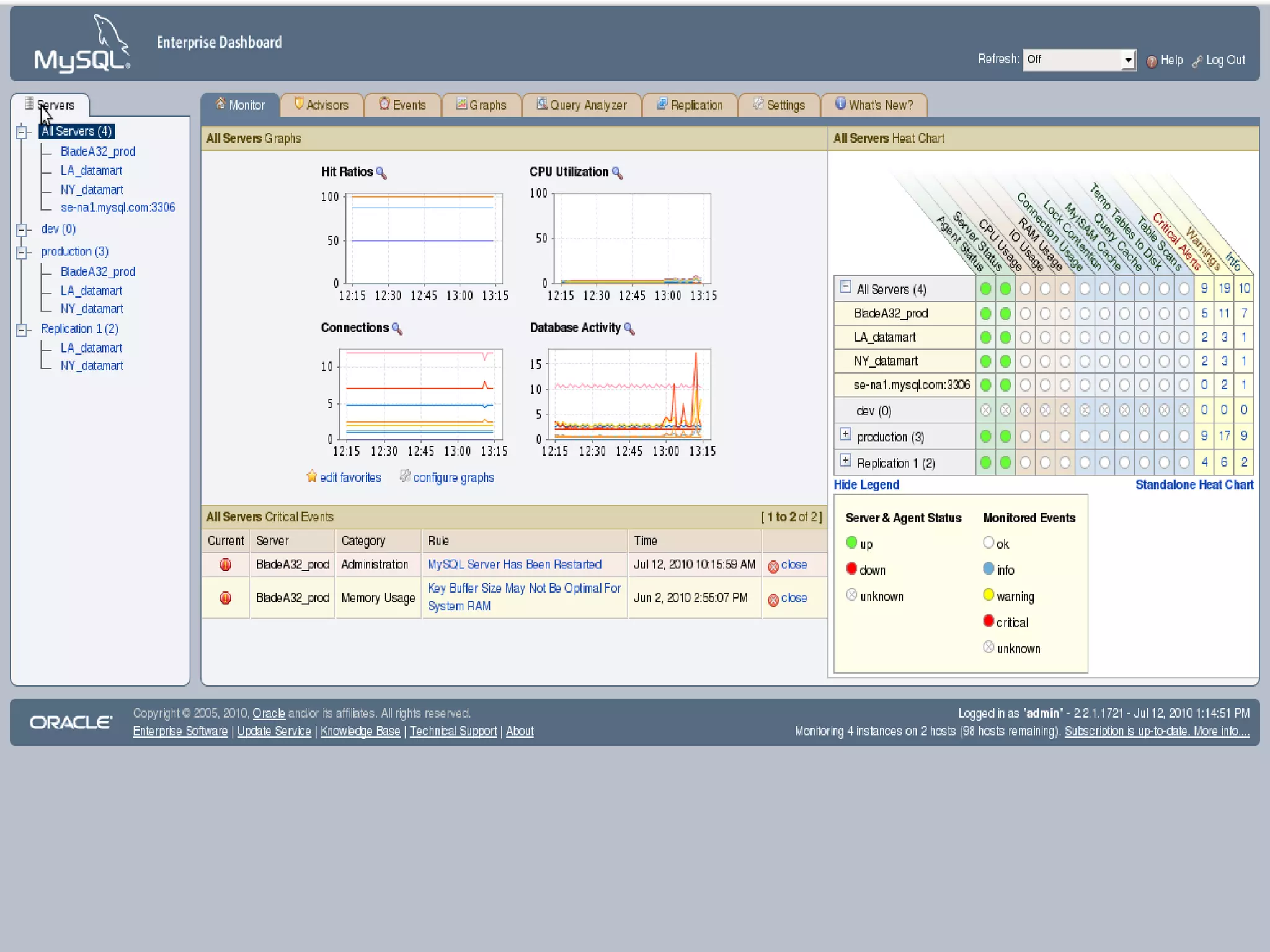Open the Standalone Heat Chart link

(x=1194, y=485)
